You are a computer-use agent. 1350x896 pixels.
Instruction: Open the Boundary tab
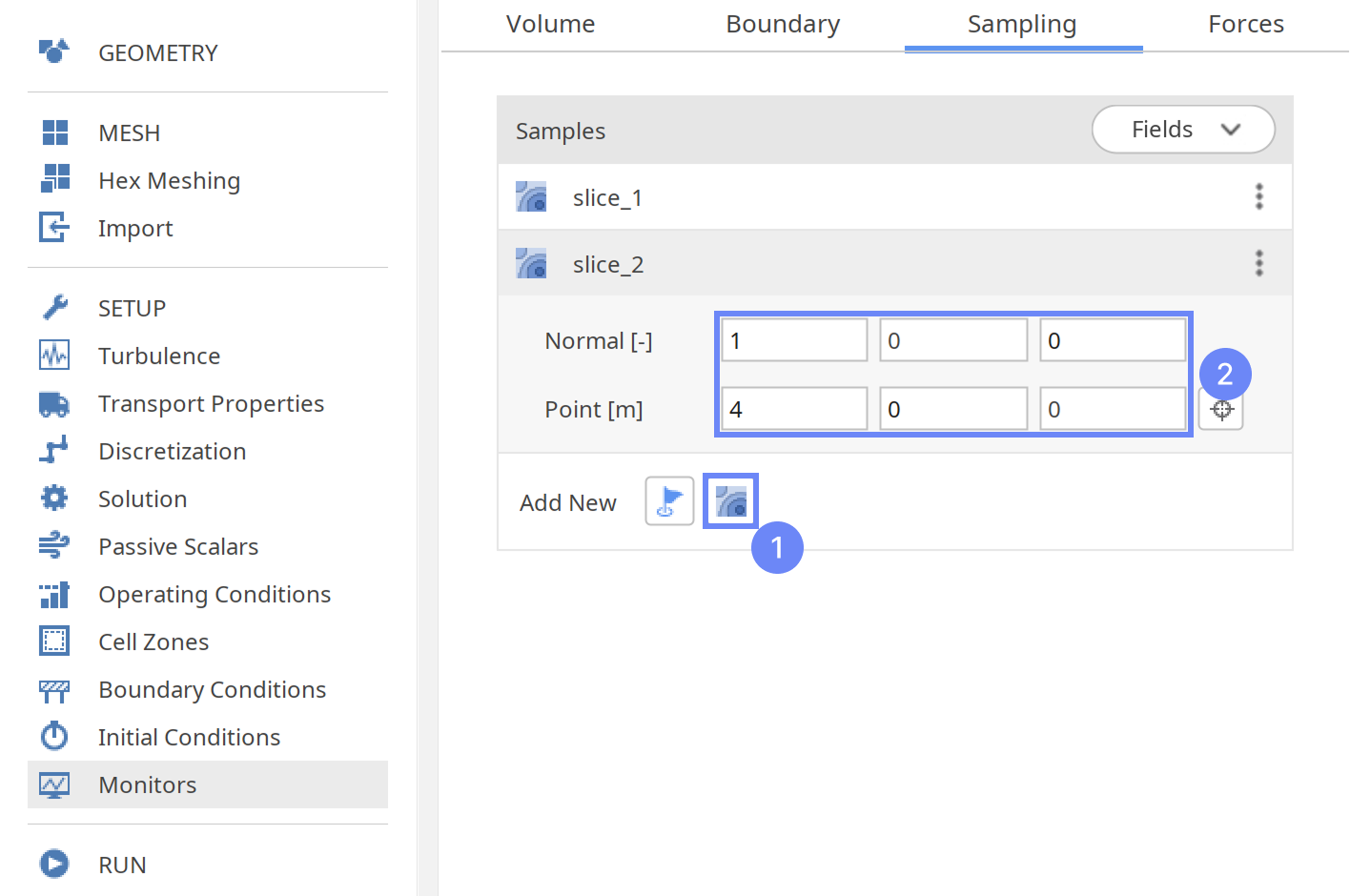coord(783,25)
